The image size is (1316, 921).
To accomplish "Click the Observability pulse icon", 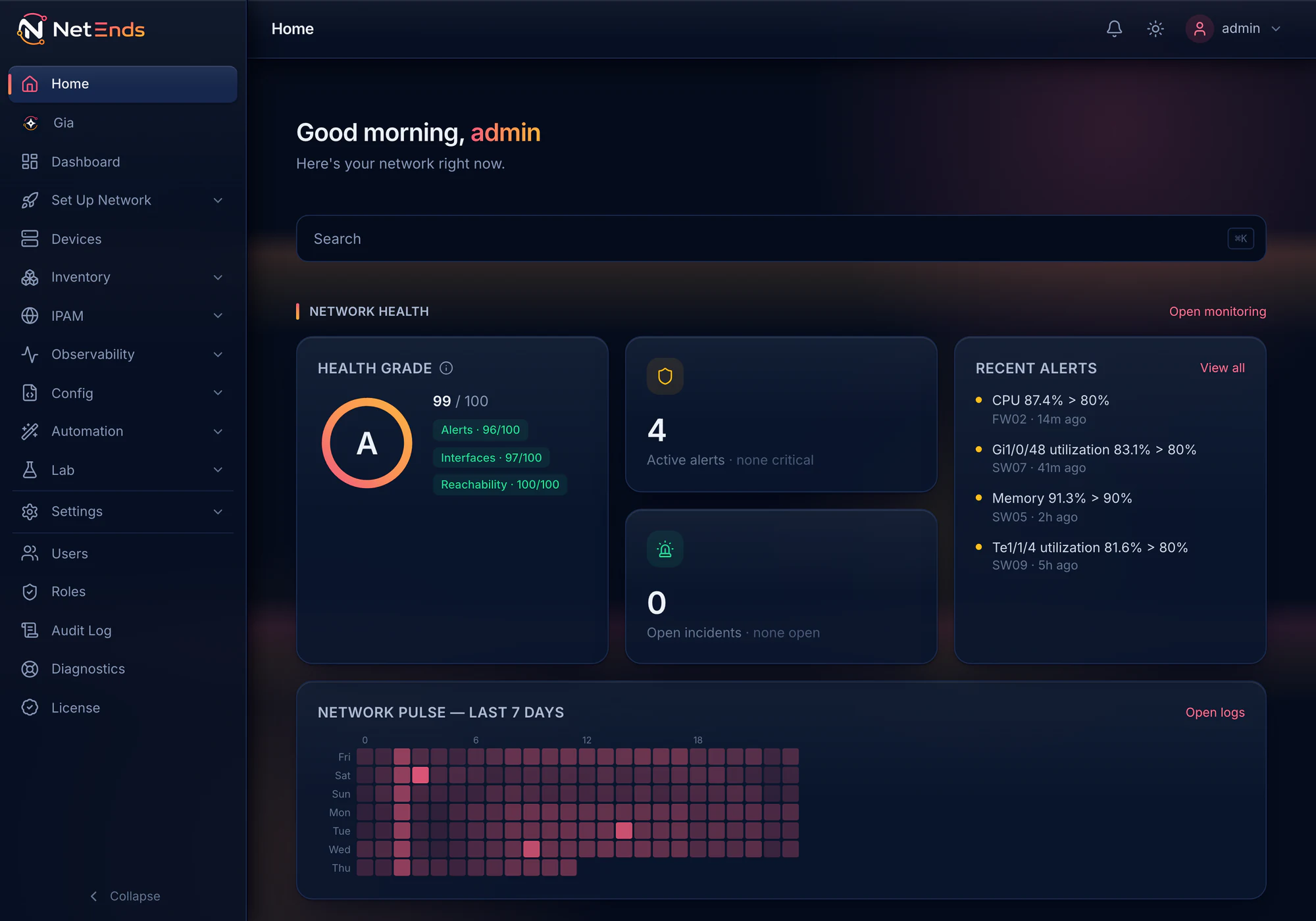I will point(30,354).
